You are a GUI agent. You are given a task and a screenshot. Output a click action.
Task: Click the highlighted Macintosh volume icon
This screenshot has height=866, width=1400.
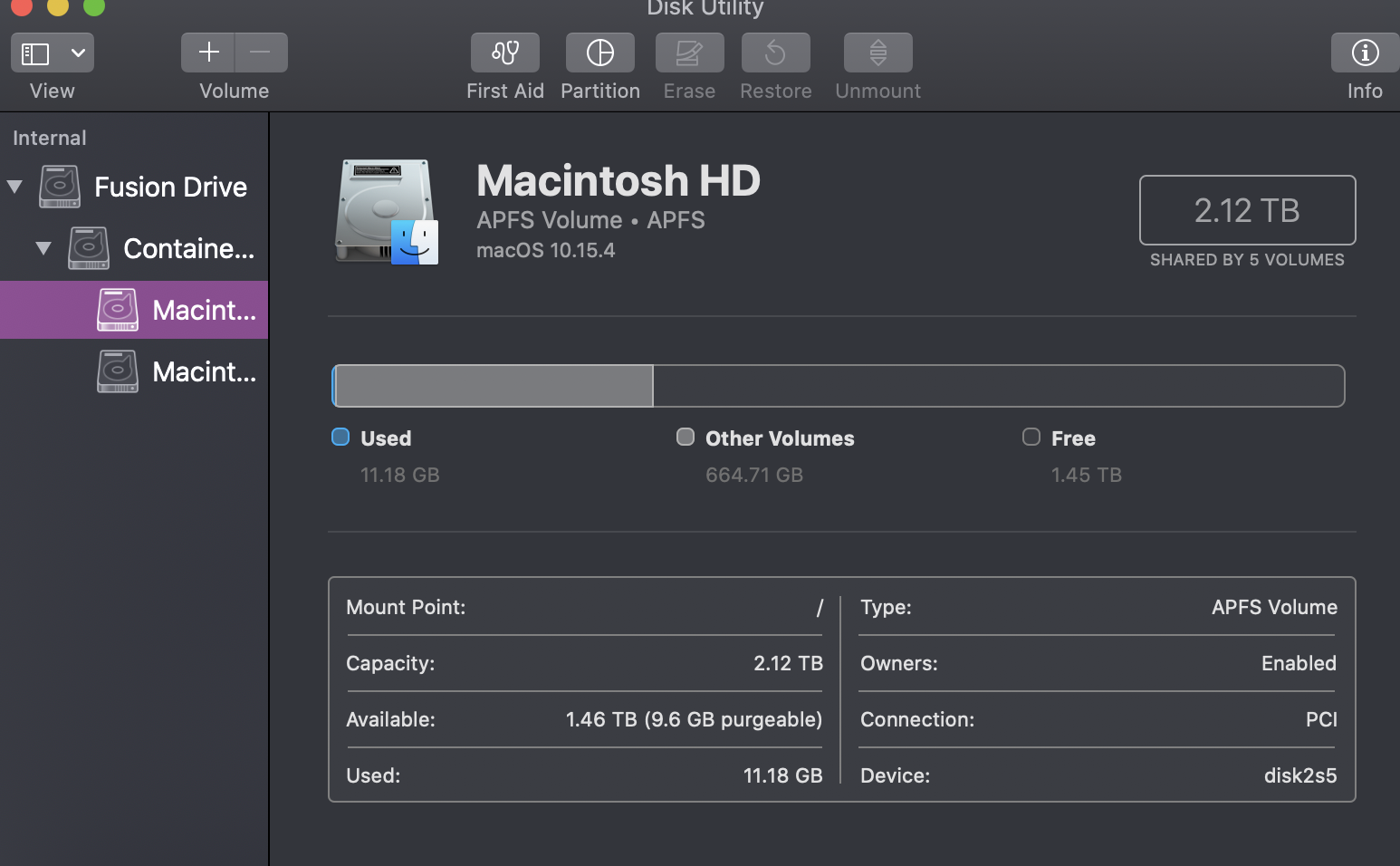(x=118, y=310)
